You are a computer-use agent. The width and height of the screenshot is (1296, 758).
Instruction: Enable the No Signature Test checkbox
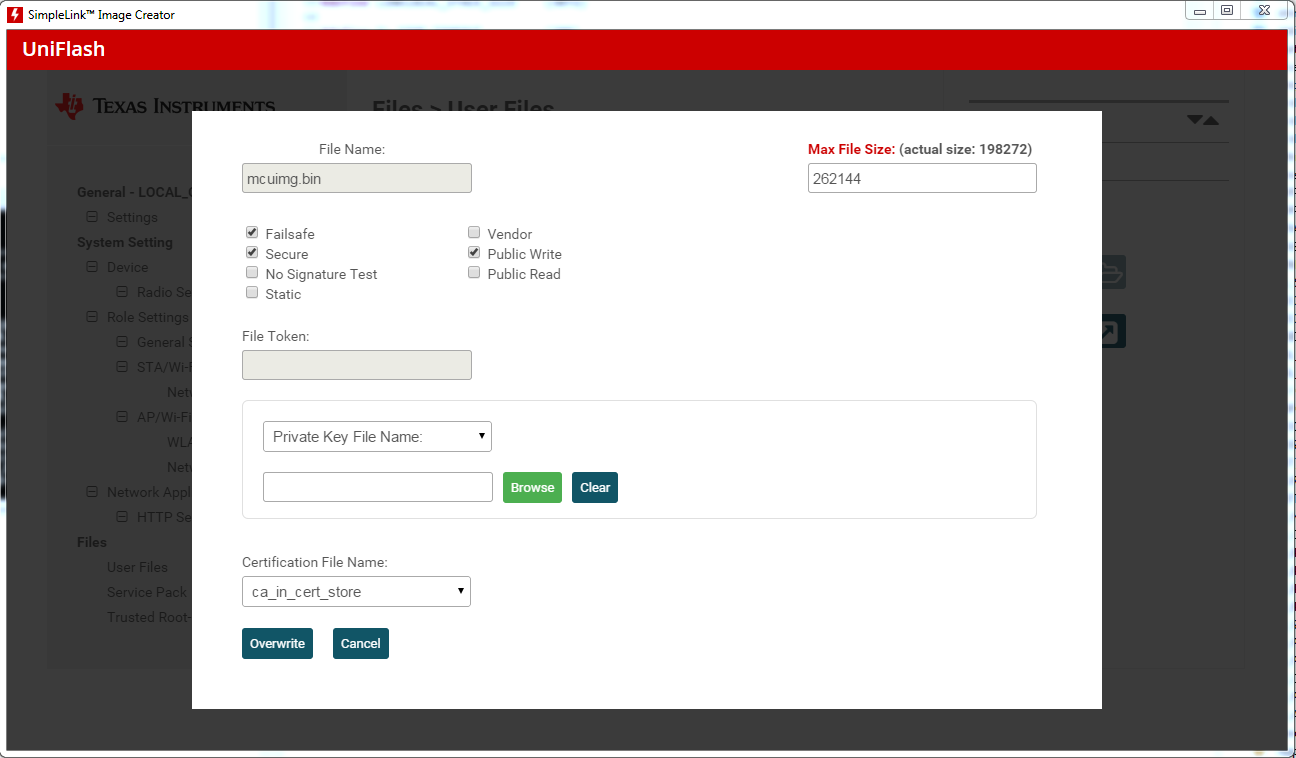point(252,273)
